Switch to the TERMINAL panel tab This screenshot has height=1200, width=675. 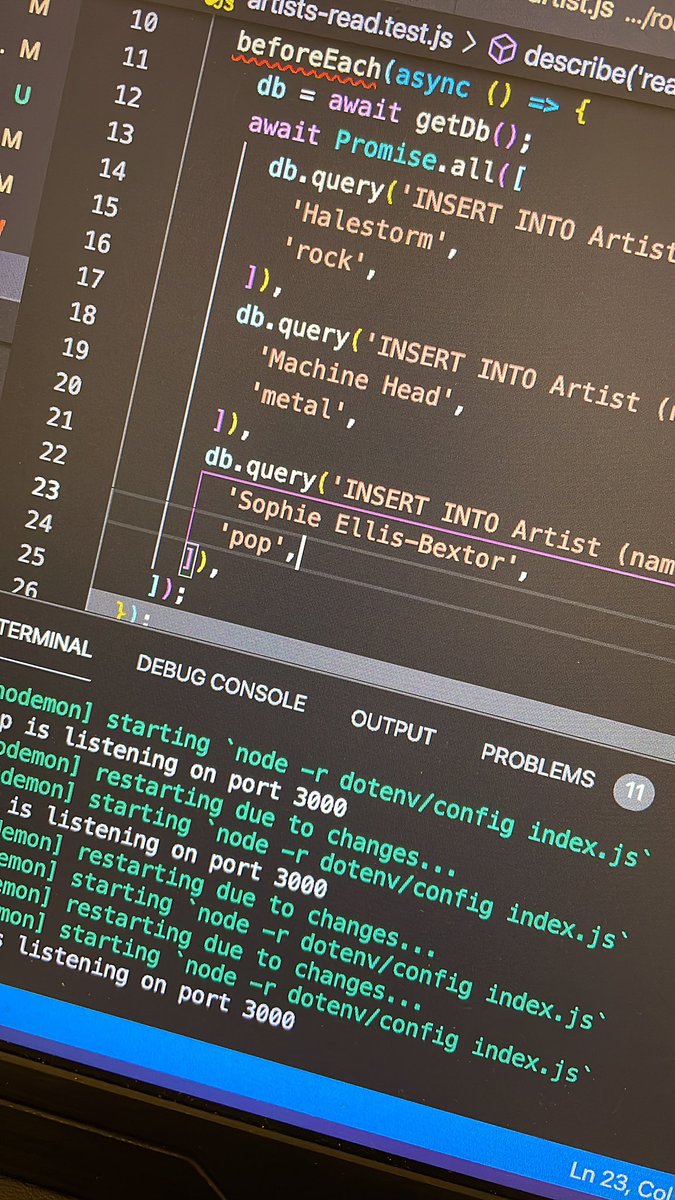45,638
